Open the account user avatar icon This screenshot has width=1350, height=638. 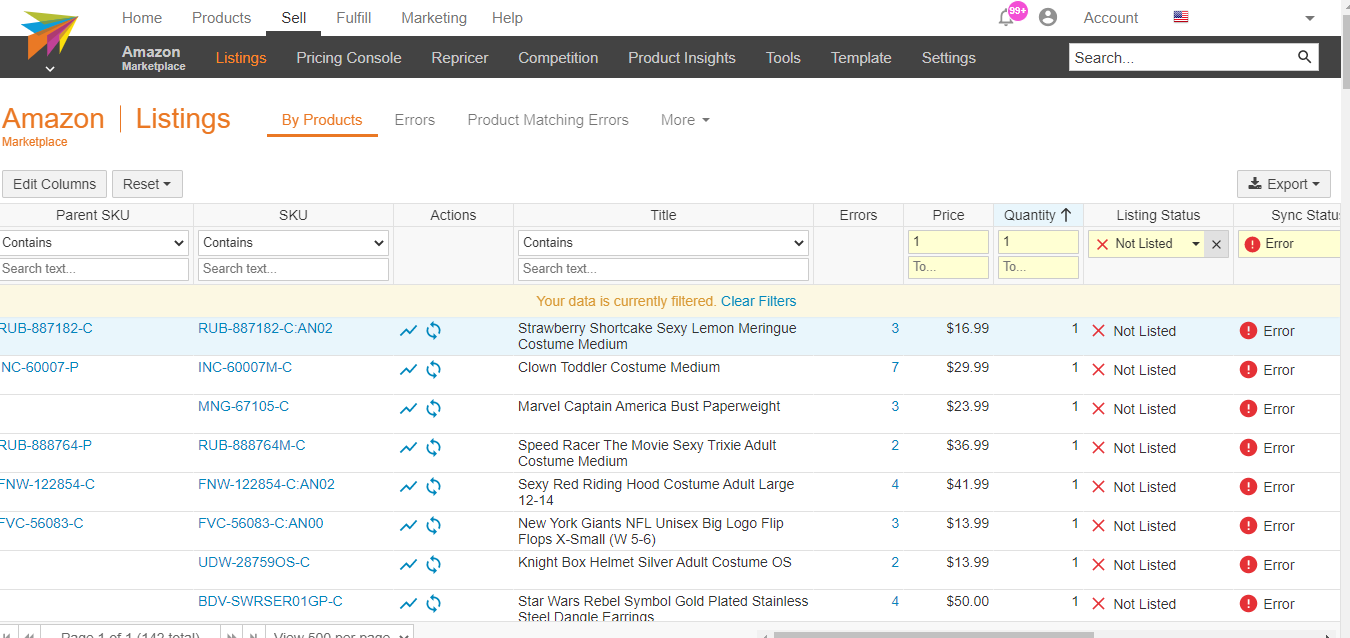1048,17
